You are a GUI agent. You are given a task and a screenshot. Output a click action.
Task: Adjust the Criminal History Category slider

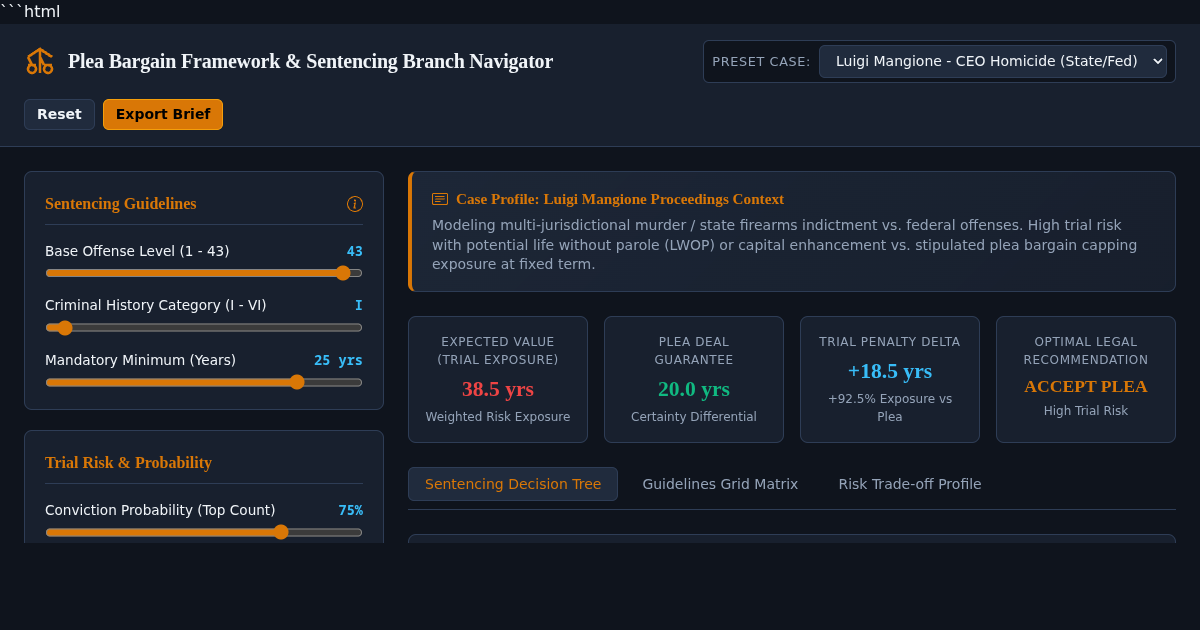tap(204, 327)
